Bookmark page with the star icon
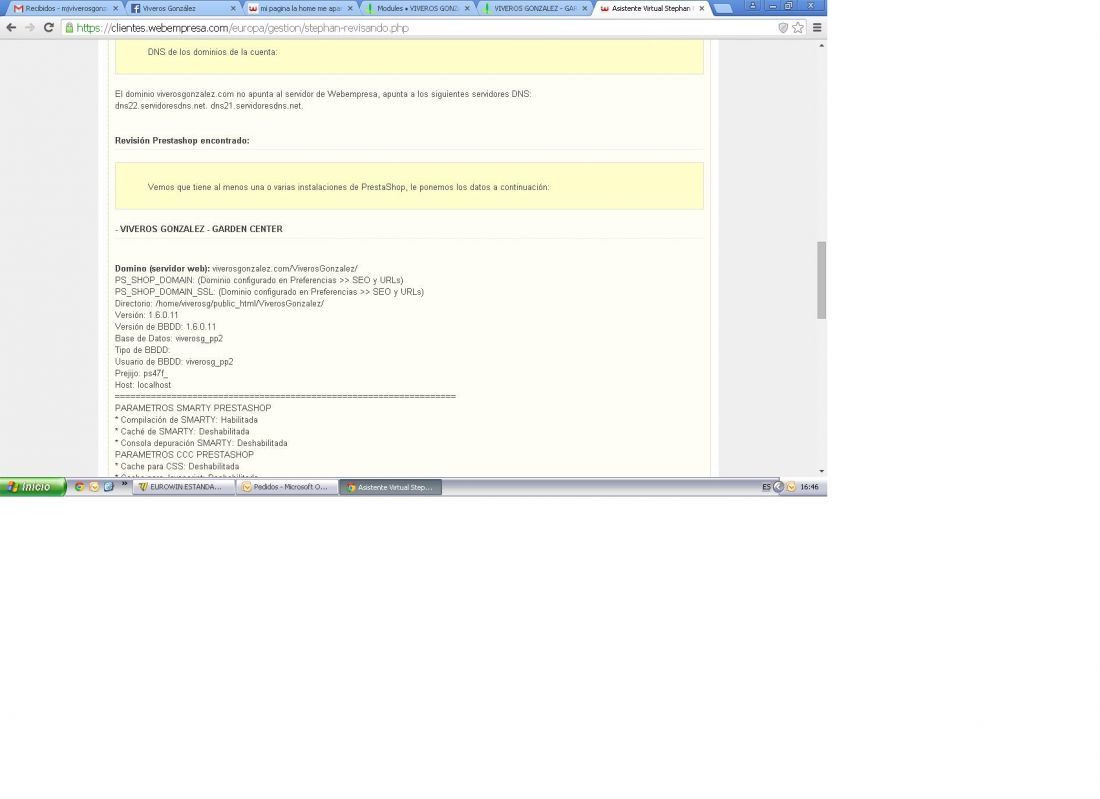1100x799 pixels. pos(798,28)
